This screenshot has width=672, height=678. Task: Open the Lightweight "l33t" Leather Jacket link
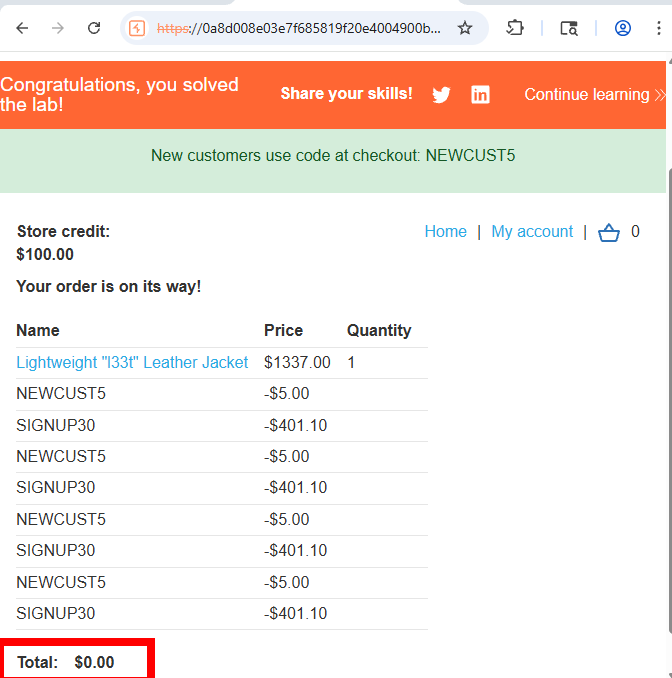coord(132,362)
